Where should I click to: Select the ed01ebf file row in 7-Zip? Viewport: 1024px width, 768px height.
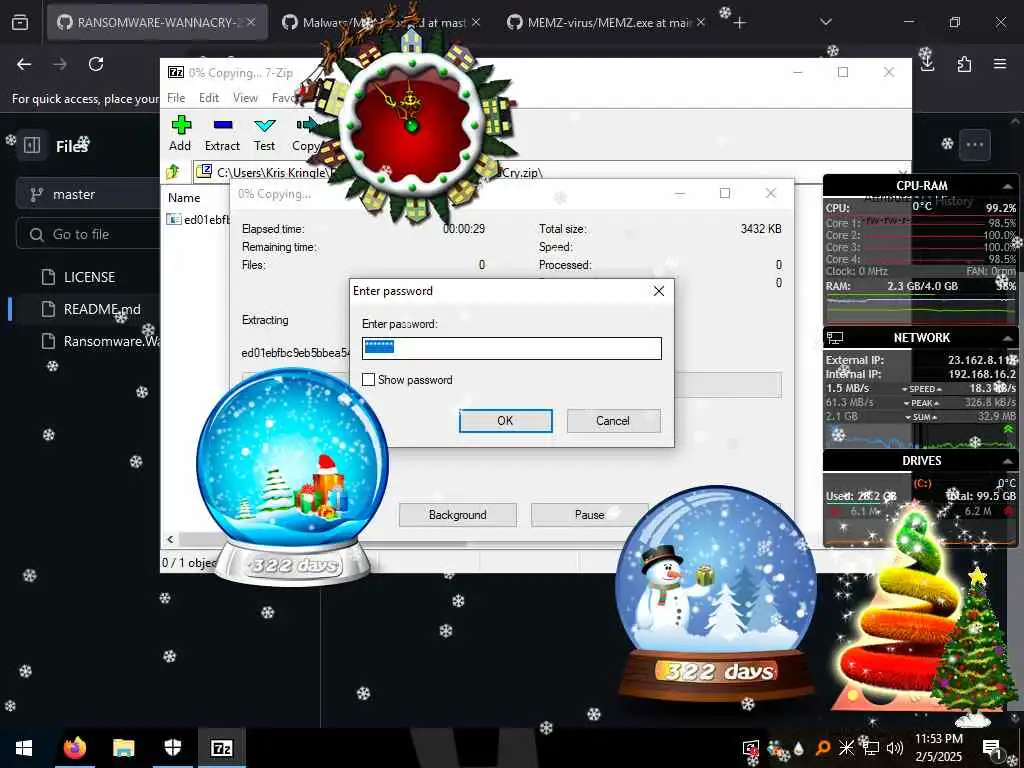[197, 219]
